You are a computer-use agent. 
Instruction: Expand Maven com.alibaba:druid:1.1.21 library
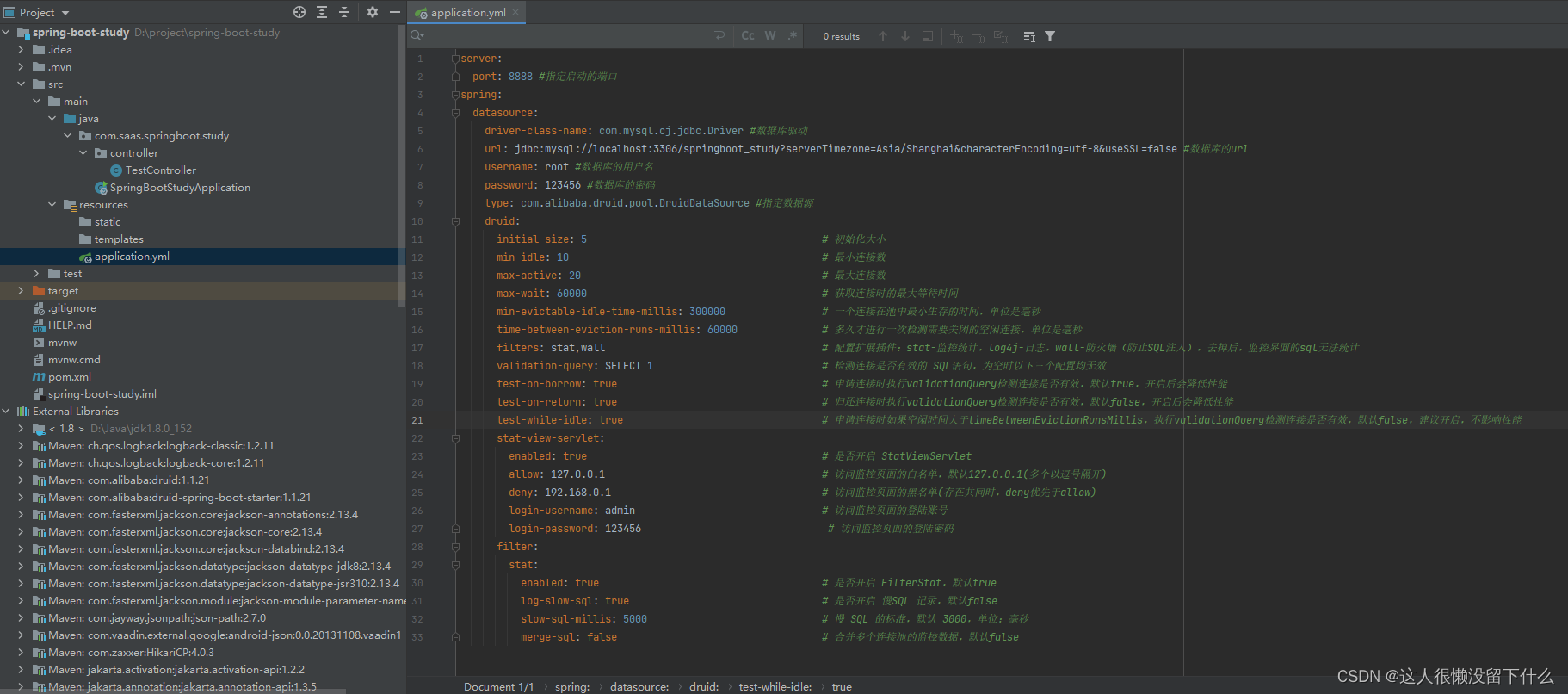[21, 480]
